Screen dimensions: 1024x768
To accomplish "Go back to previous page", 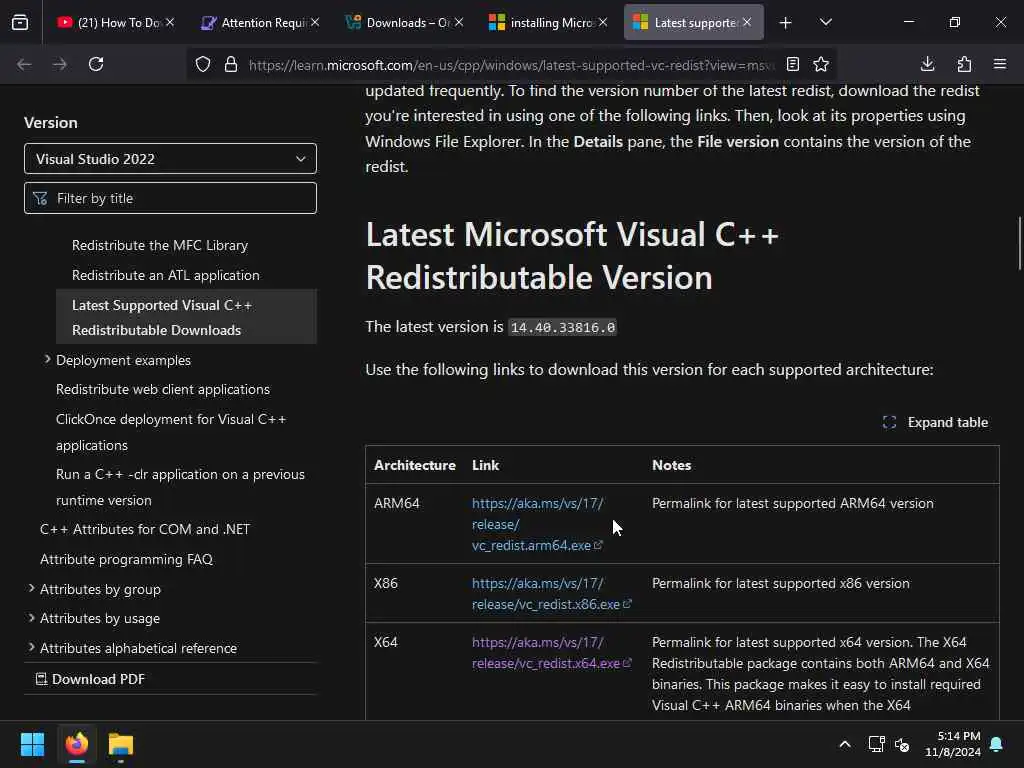I will coord(24,64).
